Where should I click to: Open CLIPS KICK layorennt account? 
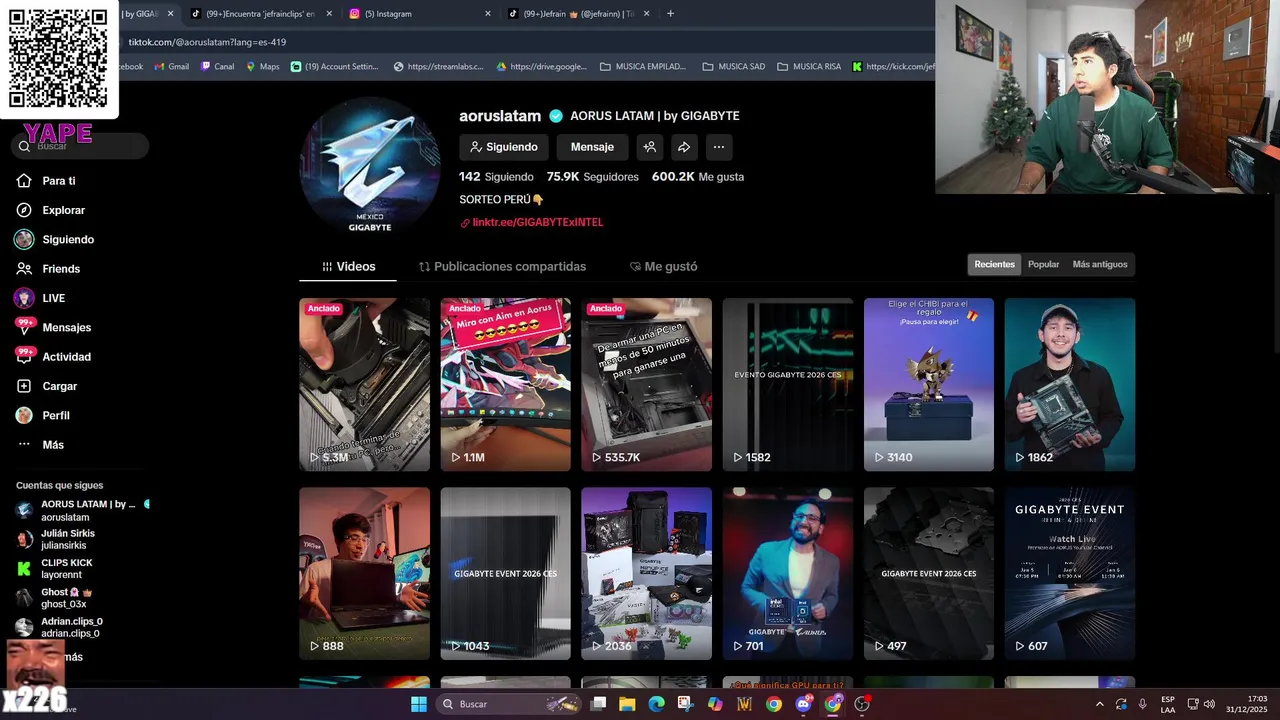point(68,569)
